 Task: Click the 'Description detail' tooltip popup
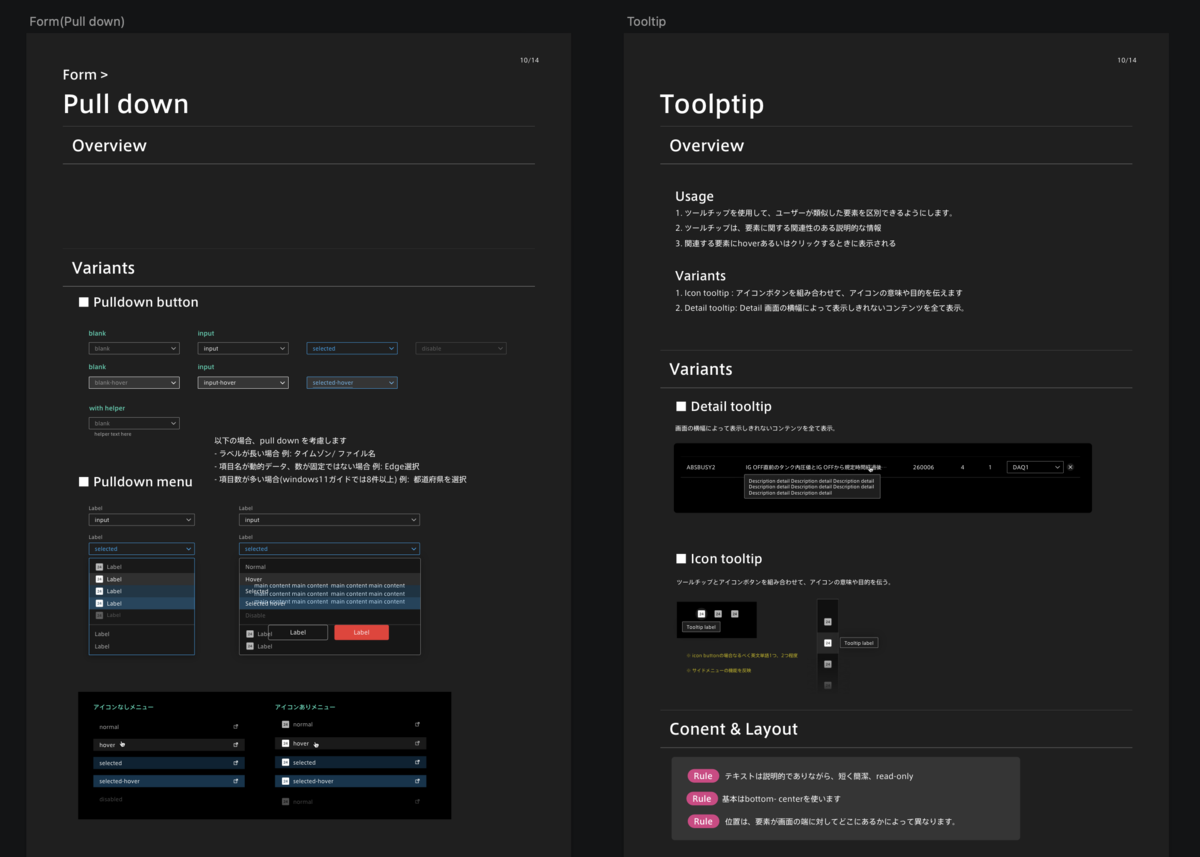pos(812,487)
